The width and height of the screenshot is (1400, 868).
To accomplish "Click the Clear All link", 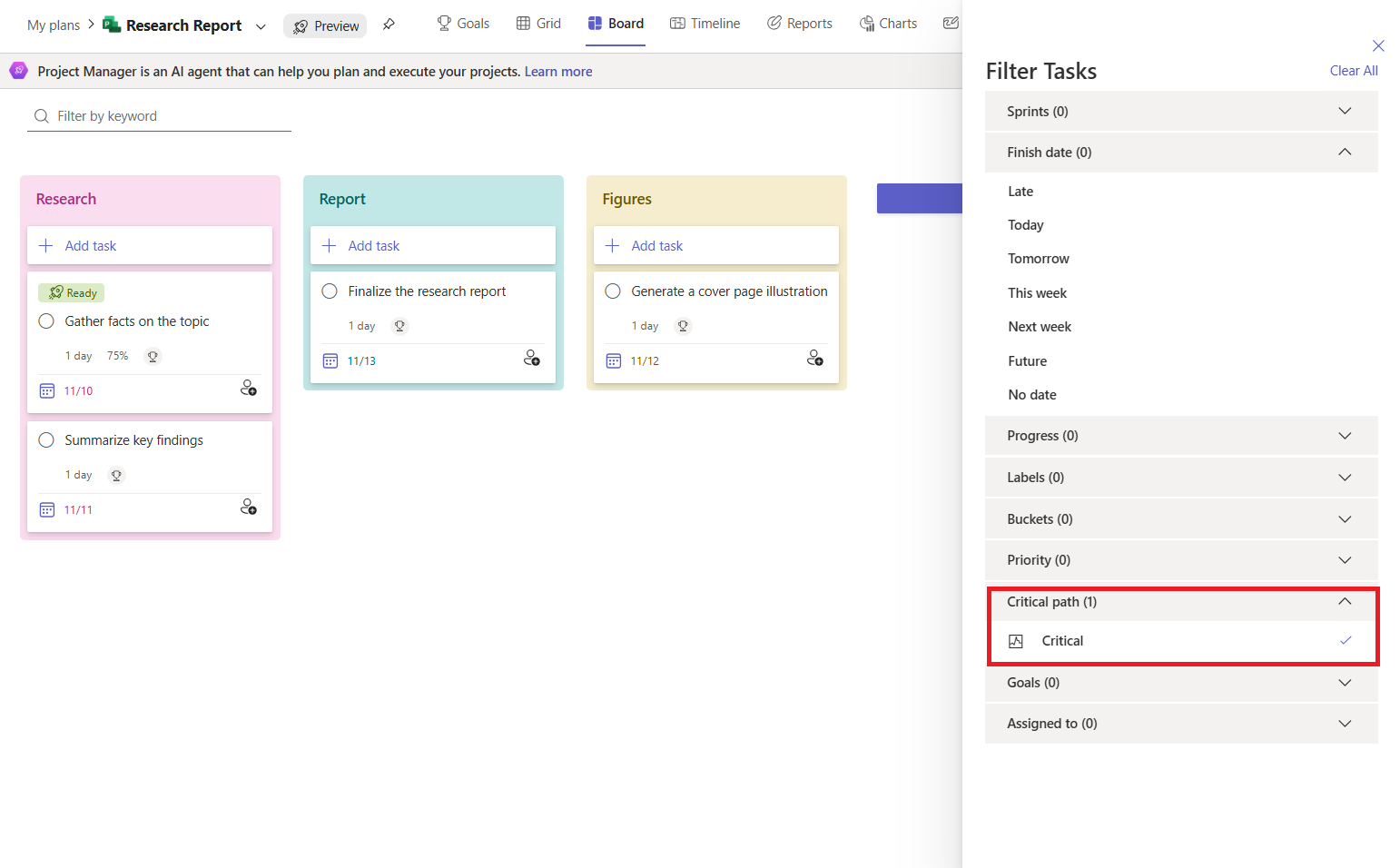I will [1354, 70].
